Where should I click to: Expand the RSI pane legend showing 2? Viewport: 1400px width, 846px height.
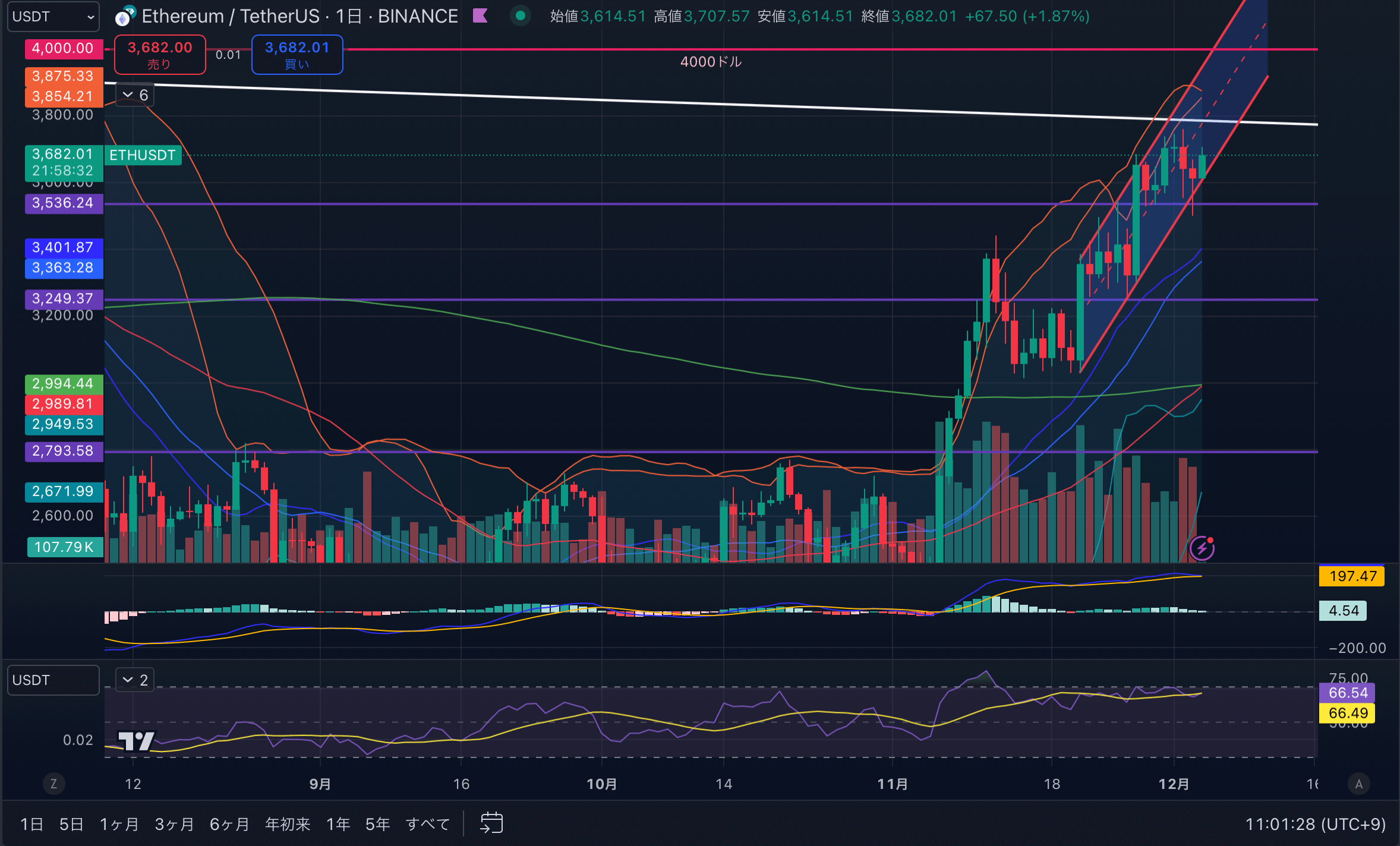tap(135, 680)
